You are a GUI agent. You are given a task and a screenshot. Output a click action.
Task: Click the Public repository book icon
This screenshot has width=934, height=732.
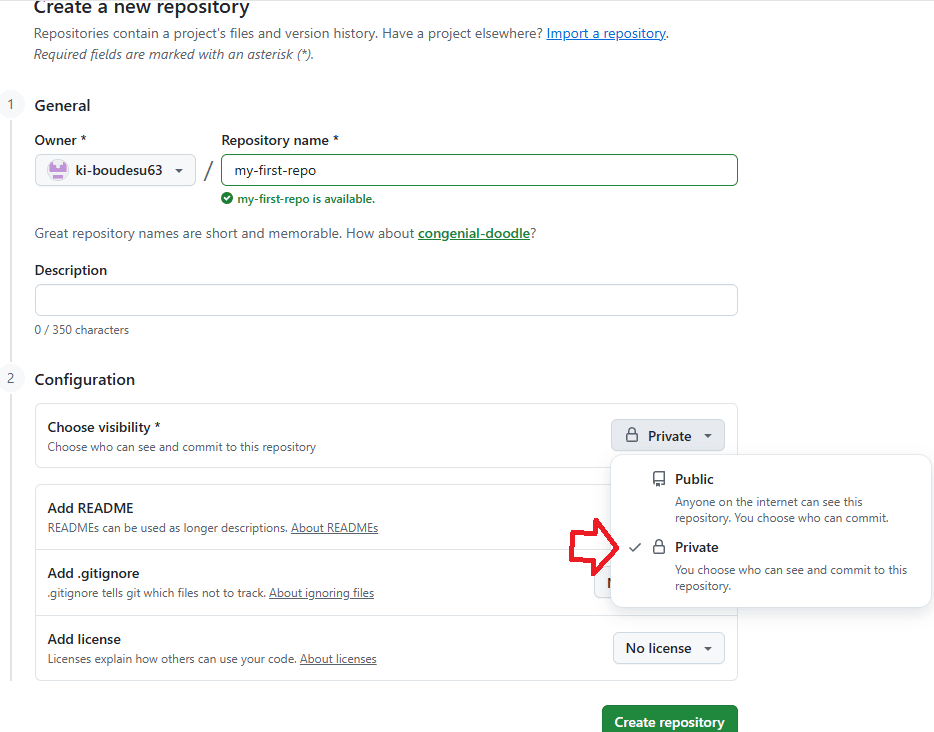pyautogui.click(x=659, y=479)
